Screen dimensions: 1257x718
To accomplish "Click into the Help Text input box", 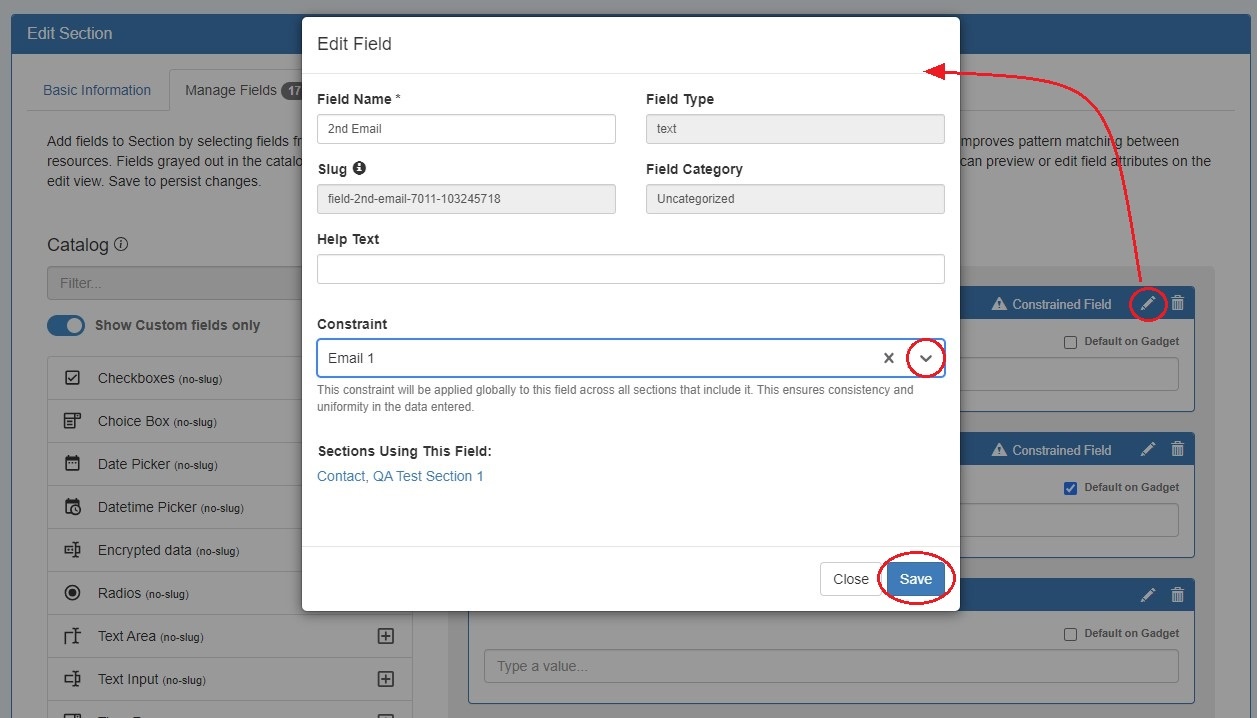I will [x=630, y=269].
